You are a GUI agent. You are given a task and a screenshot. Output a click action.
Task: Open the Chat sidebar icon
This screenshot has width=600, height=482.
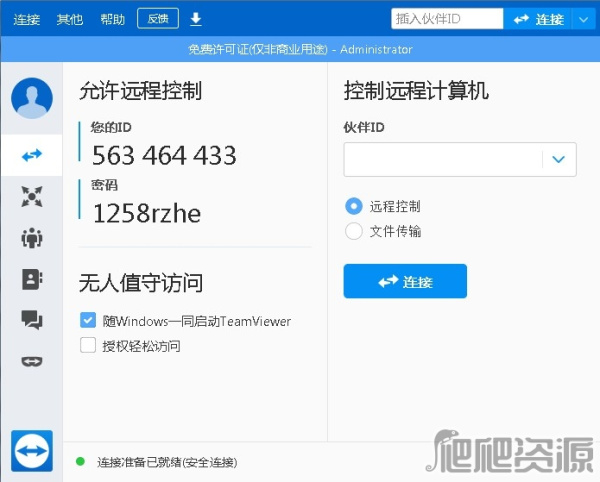pos(32,320)
